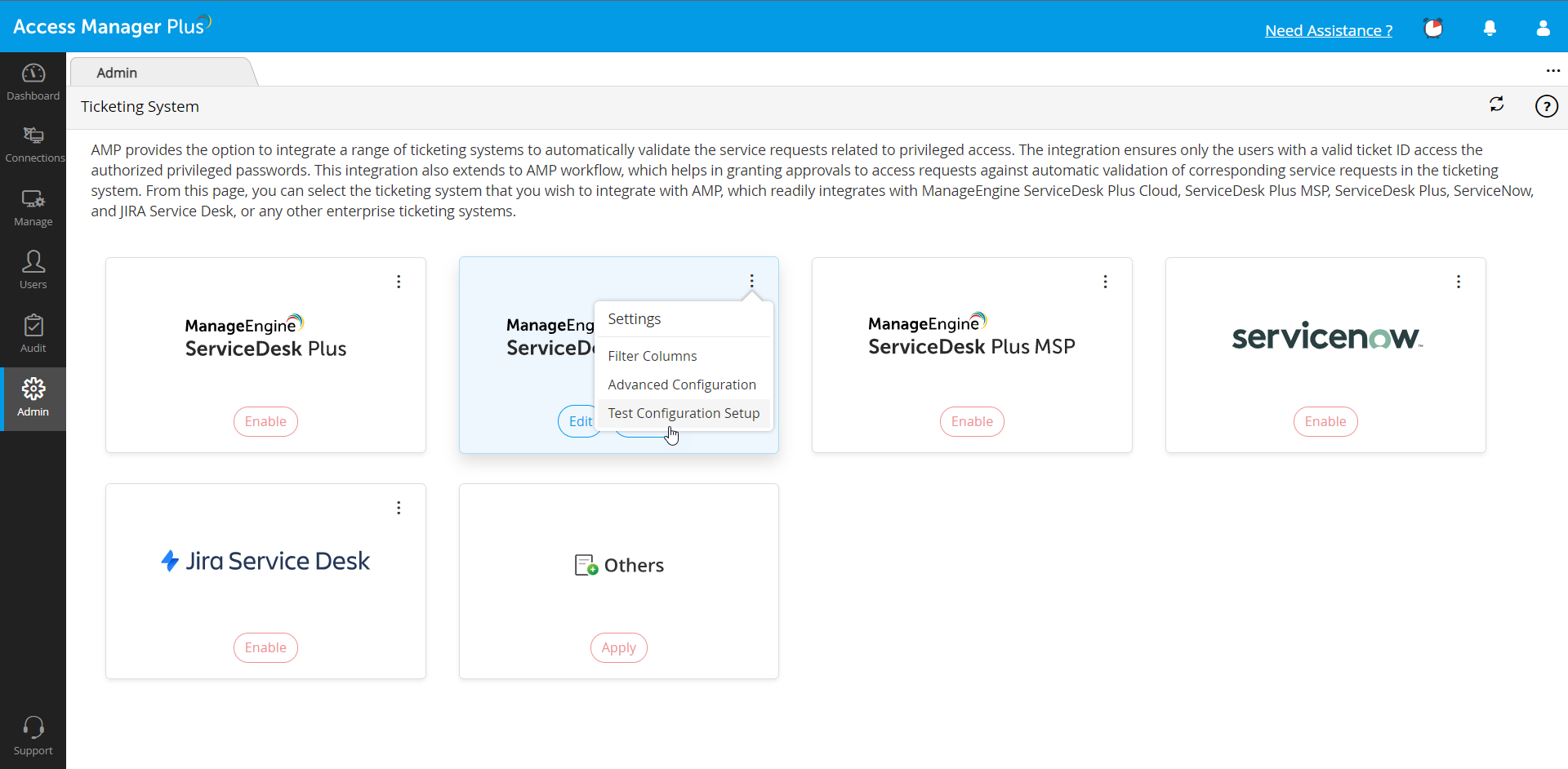
Task: Open the Jira Service Desk card options menu
Action: click(x=399, y=508)
